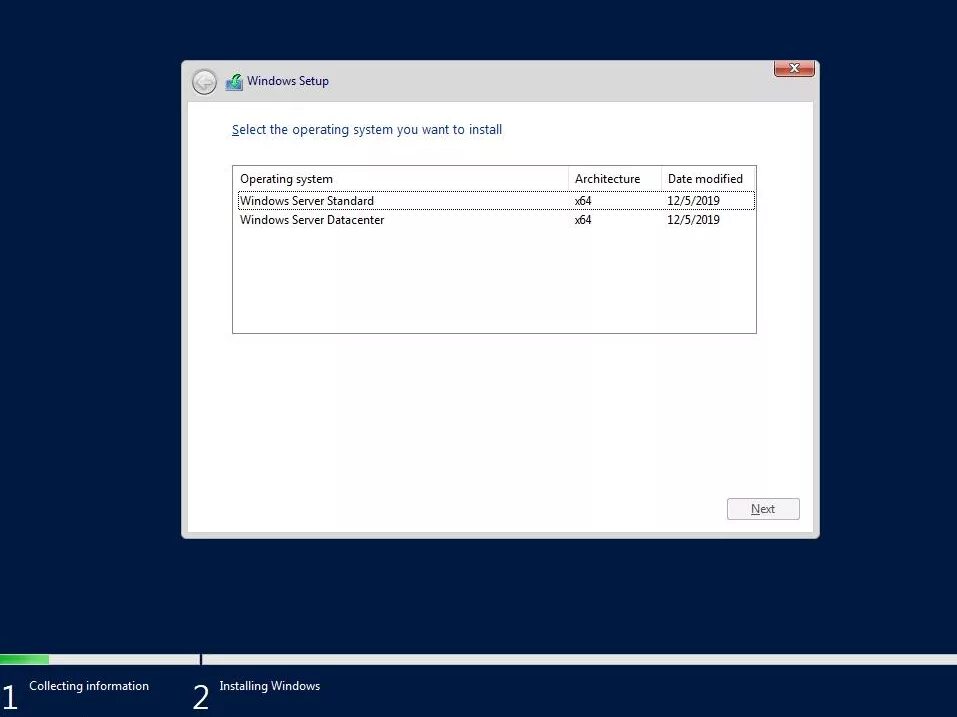Image resolution: width=957 pixels, height=717 pixels.
Task: Click the green setup progress bar
Action: click(x=24, y=659)
